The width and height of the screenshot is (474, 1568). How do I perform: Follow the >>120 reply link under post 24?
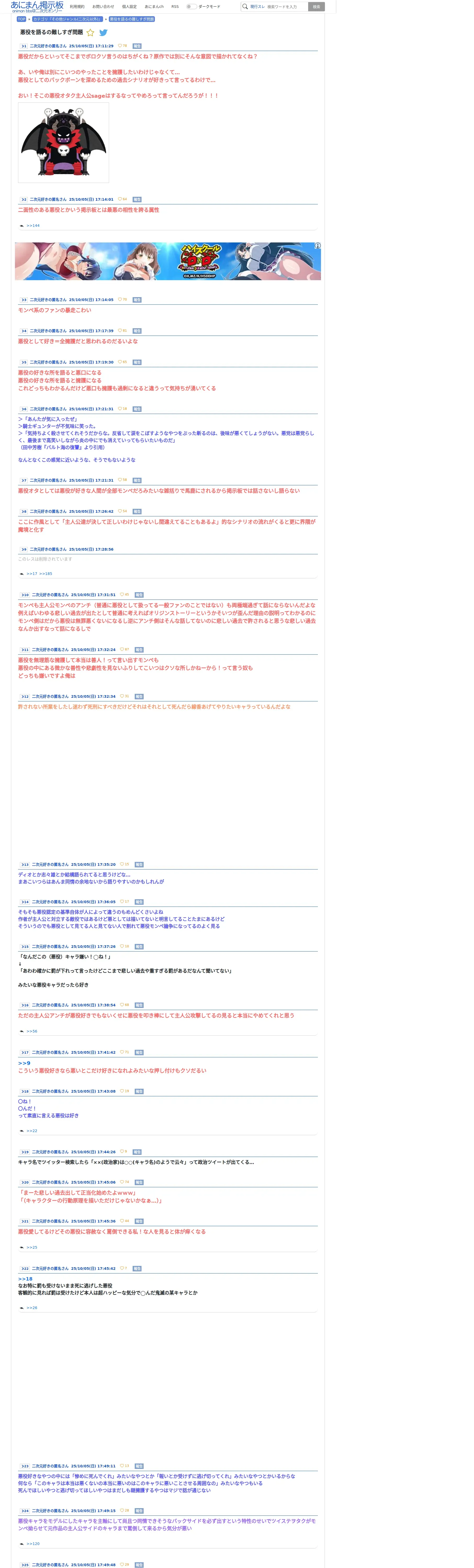[x=33, y=1544]
